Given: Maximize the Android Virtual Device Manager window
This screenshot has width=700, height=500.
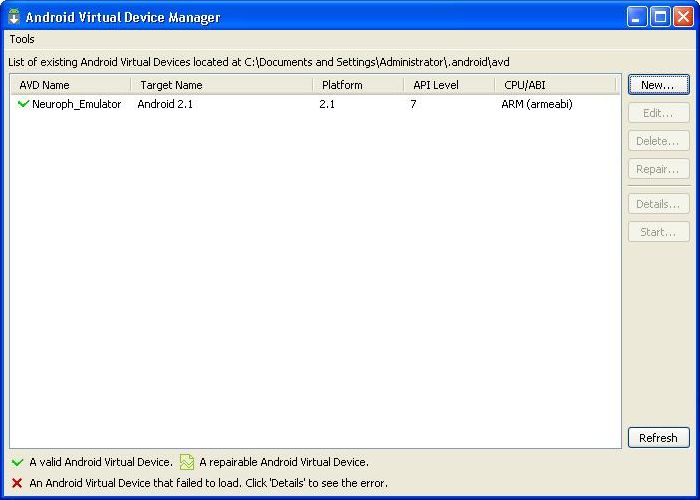Looking at the screenshot, I should [660, 17].
